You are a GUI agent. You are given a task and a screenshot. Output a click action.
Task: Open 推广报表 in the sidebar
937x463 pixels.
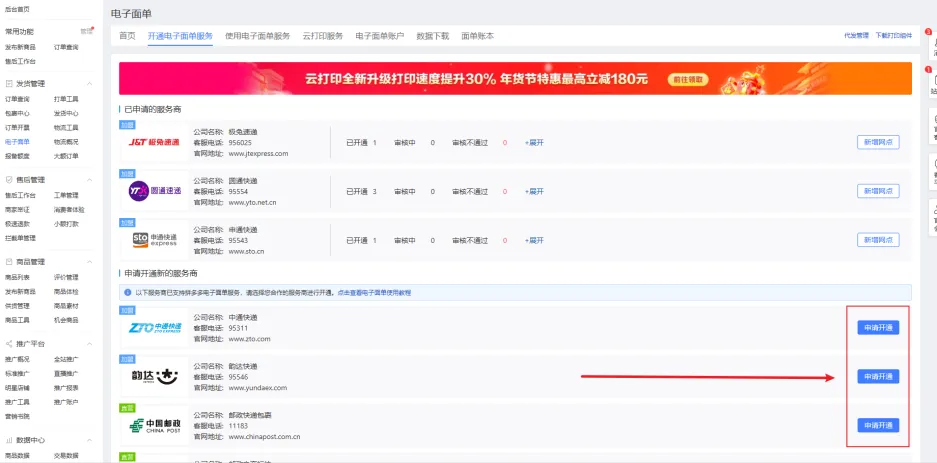point(66,388)
